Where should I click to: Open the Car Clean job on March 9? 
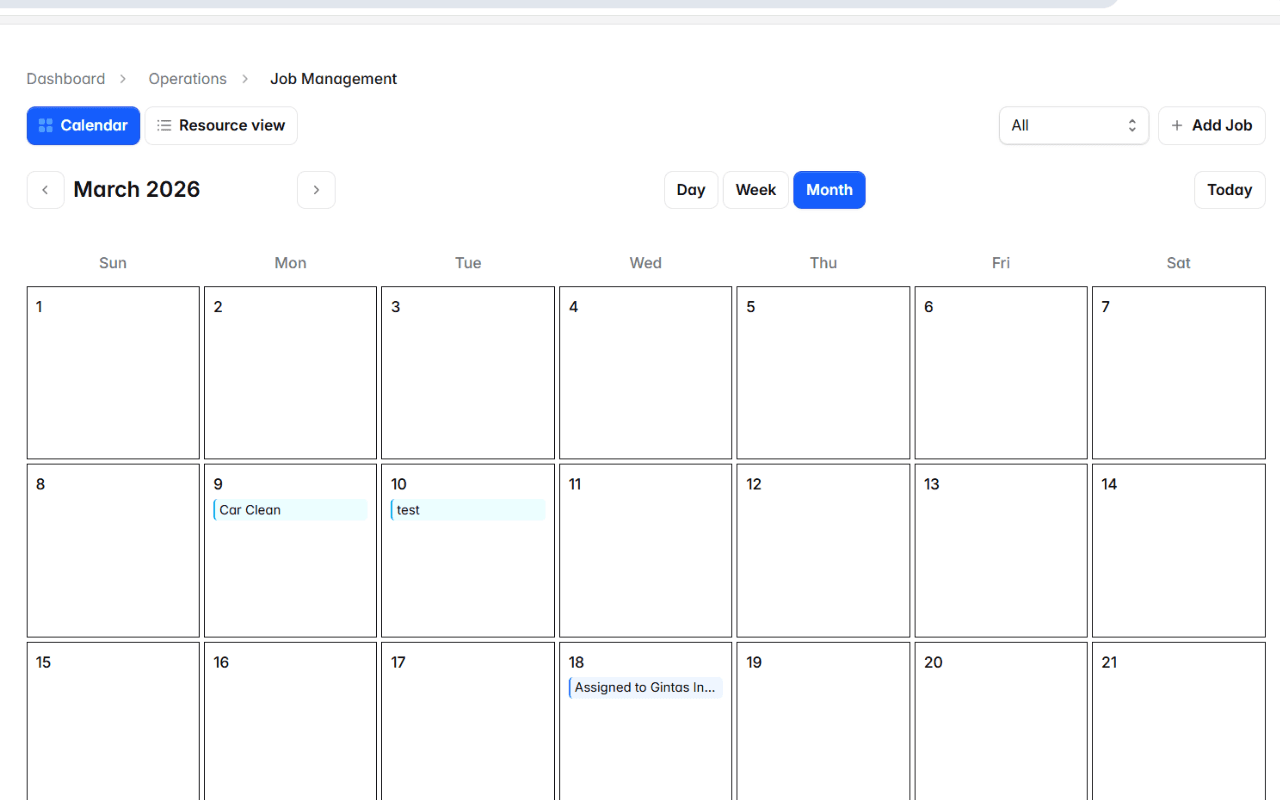pos(290,510)
